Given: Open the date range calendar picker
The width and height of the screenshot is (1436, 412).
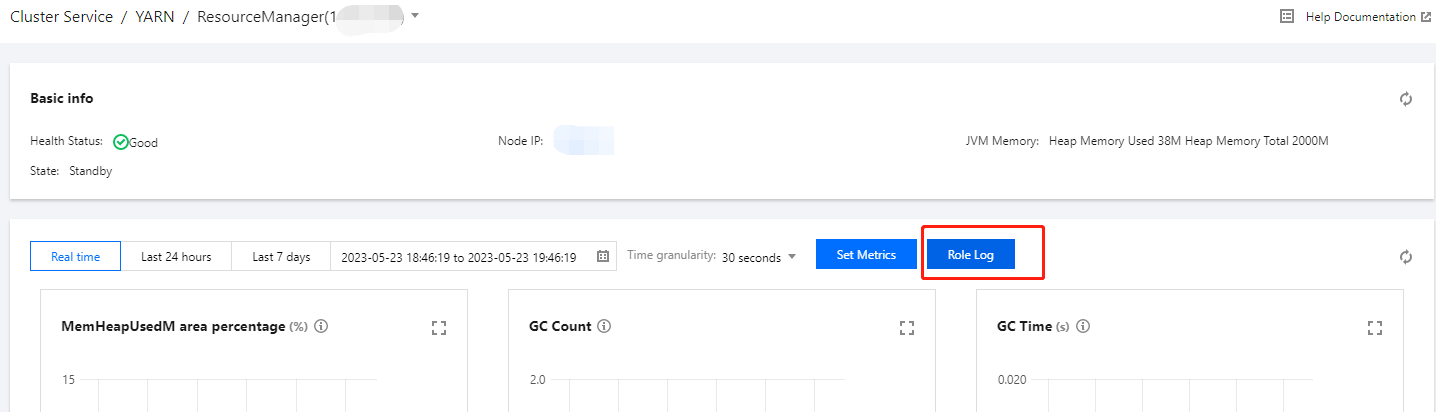Looking at the screenshot, I should pyautogui.click(x=603, y=257).
